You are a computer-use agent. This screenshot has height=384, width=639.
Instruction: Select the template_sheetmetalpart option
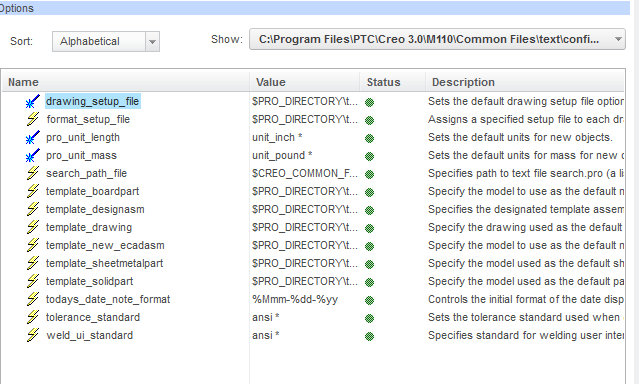click(x=104, y=263)
